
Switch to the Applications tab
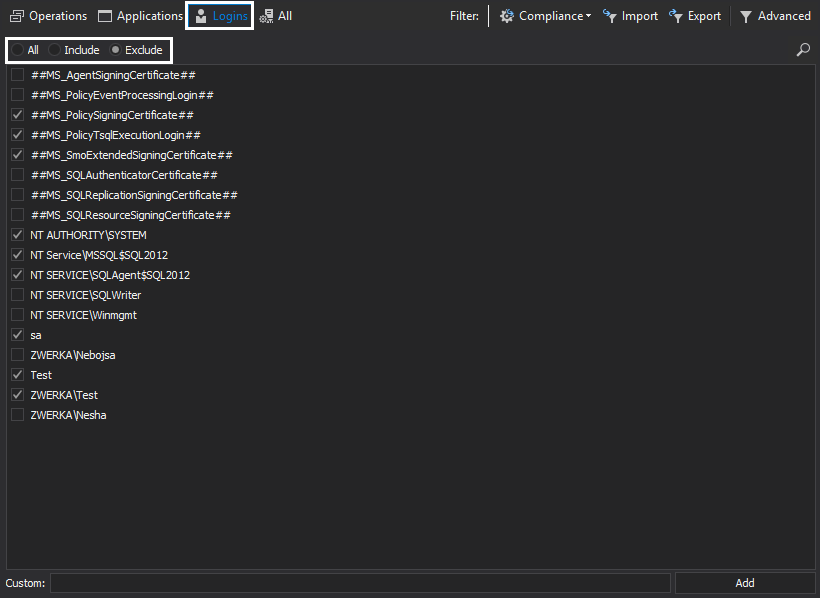140,16
